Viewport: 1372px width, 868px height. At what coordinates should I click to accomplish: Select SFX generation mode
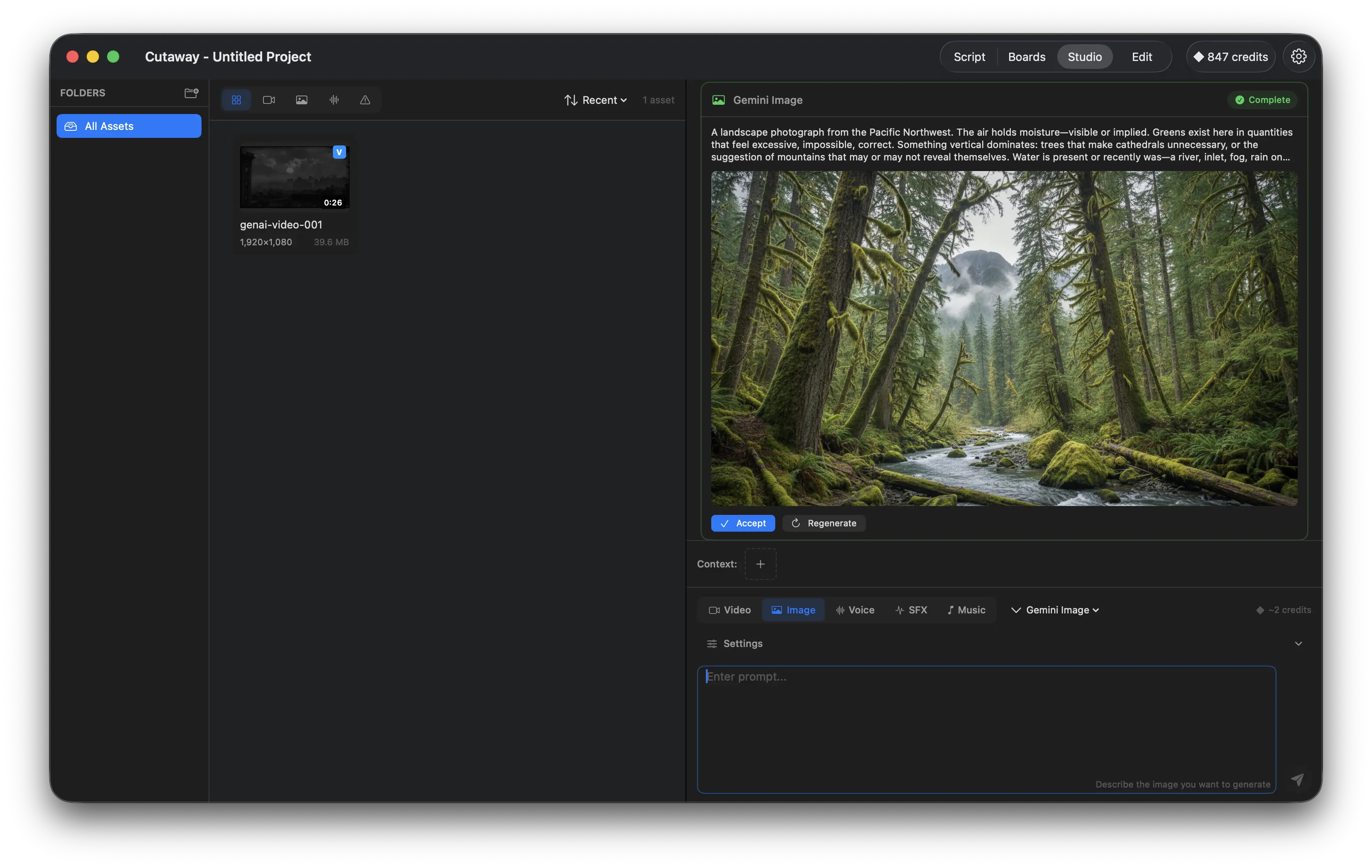911,610
